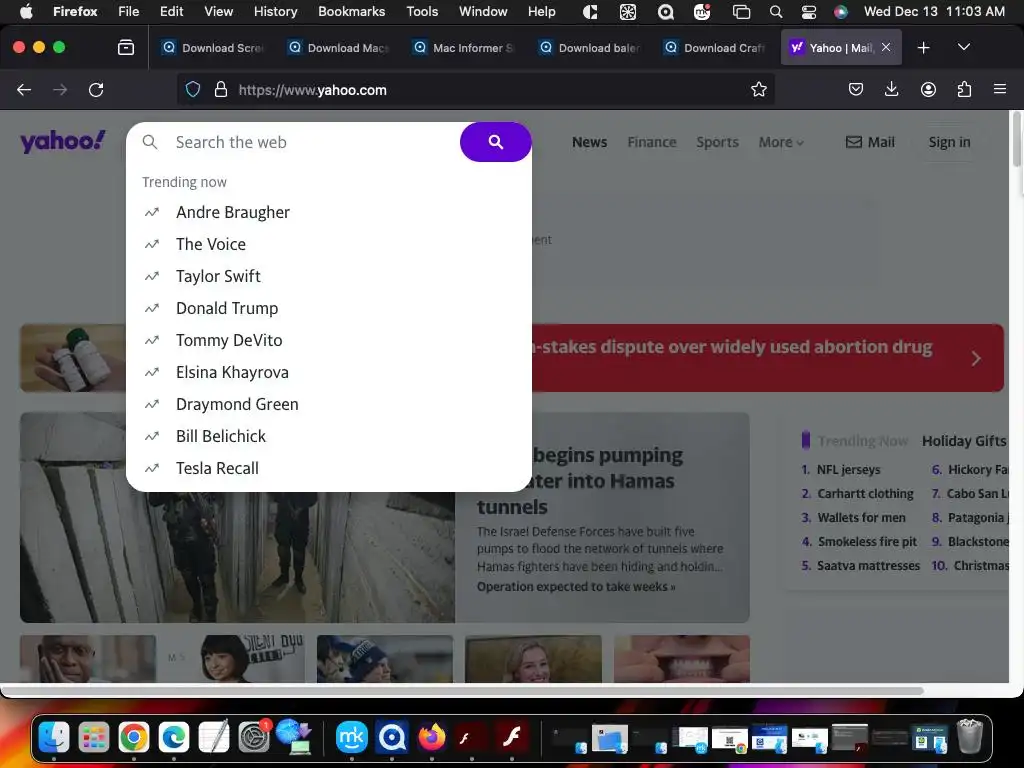Image resolution: width=1024 pixels, height=768 pixels.
Task: Click the Firefox icon in the dock
Action: pyautogui.click(x=432, y=737)
